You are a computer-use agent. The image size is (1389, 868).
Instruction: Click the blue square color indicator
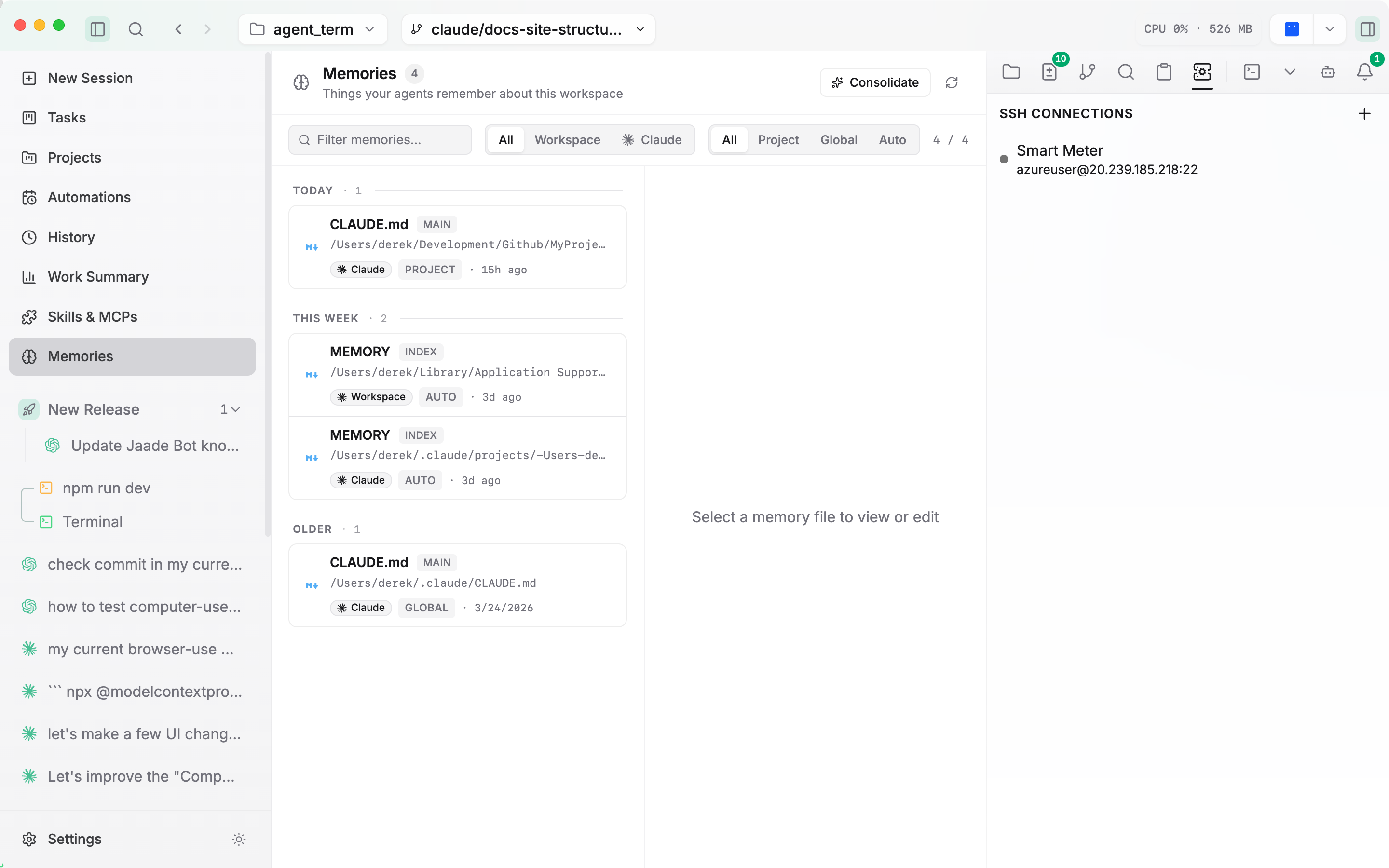[x=1292, y=29]
